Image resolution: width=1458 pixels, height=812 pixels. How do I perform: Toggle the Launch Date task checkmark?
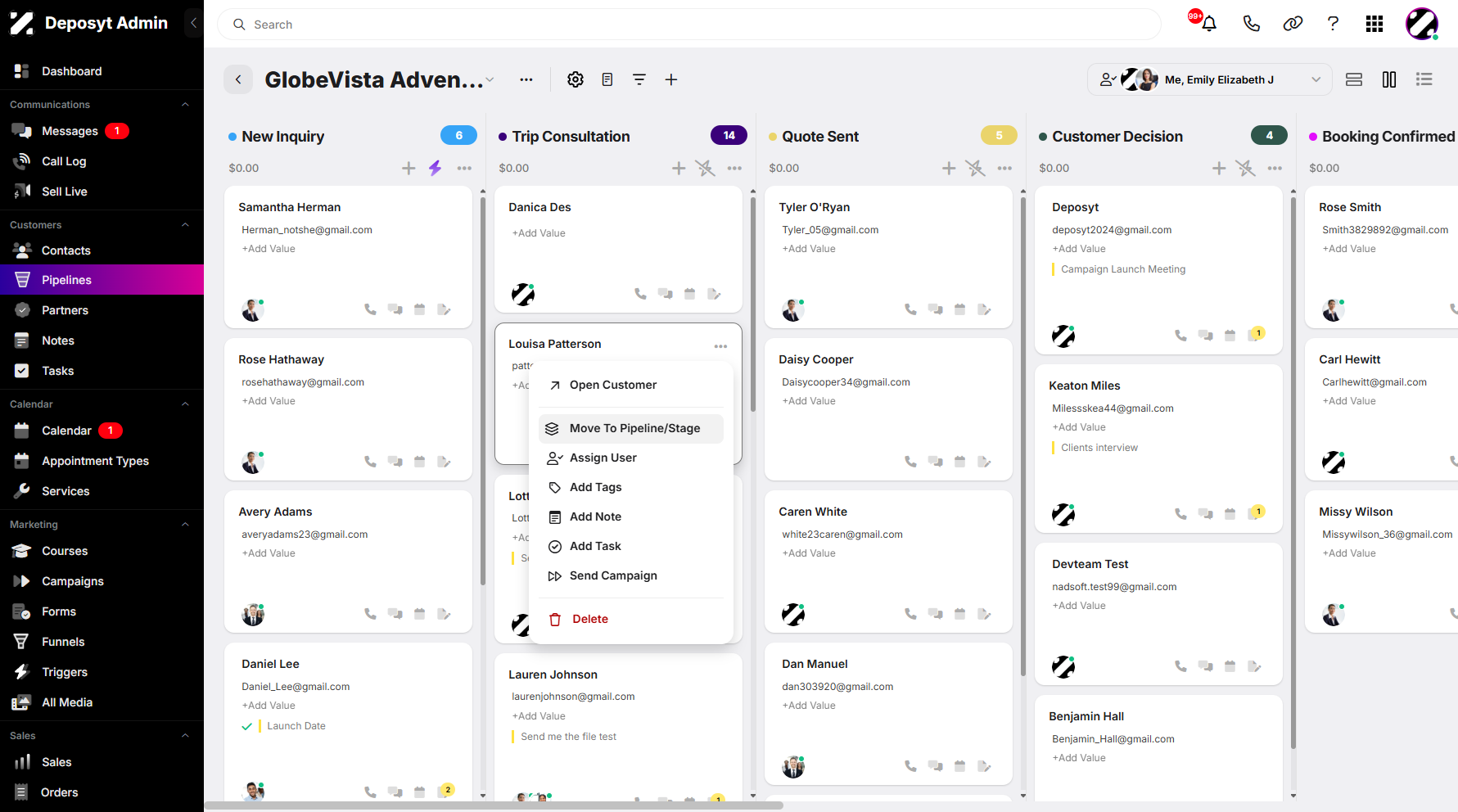click(x=247, y=726)
